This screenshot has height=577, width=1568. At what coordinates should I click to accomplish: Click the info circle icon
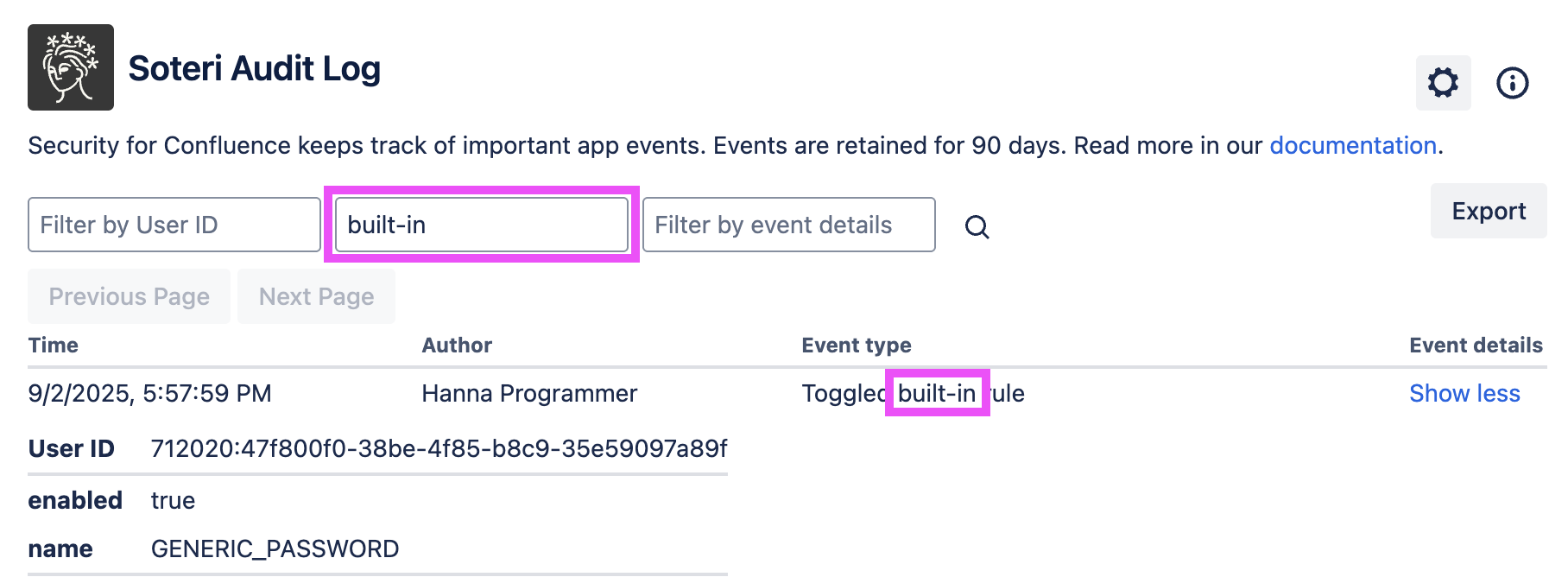tap(1512, 83)
